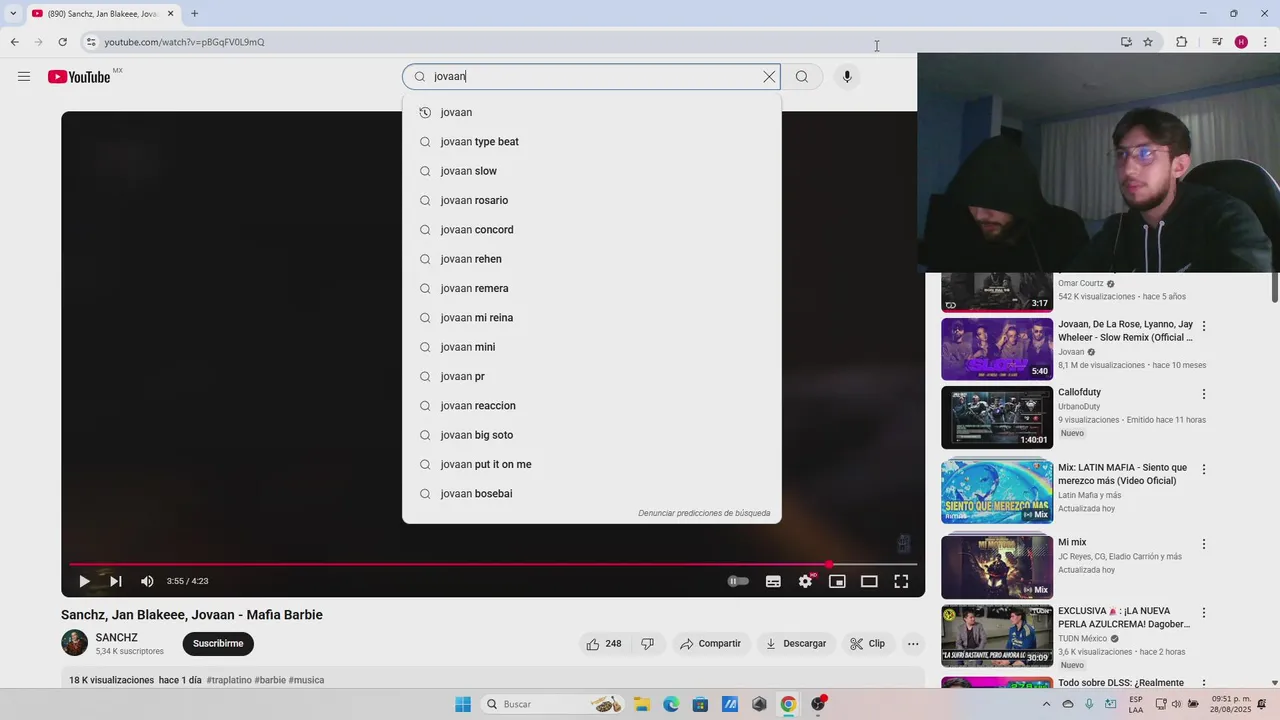This screenshot has width=1280, height=720.
Task: Open Windows Start menu
Action: pos(463,704)
